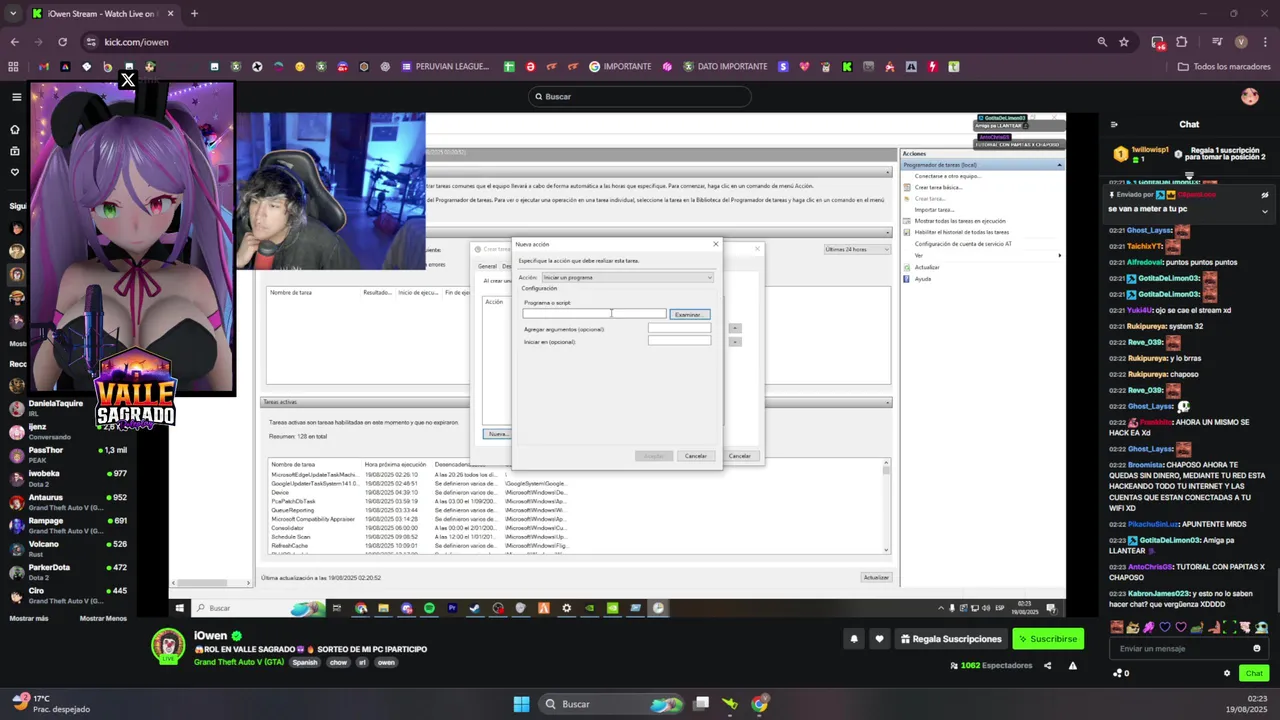Reload the page with refresh icon
1280x720 pixels.
[x=62, y=42]
